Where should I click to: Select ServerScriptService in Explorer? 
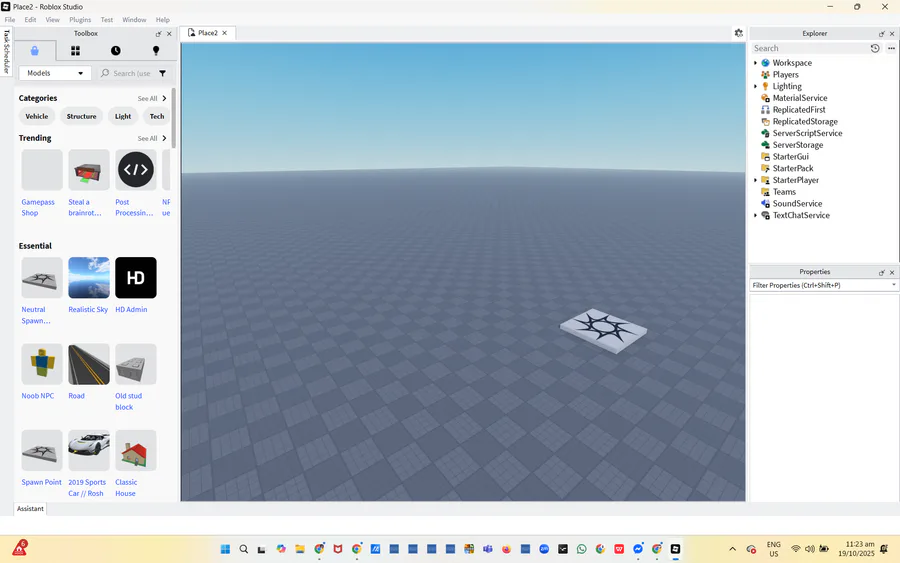click(807, 133)
